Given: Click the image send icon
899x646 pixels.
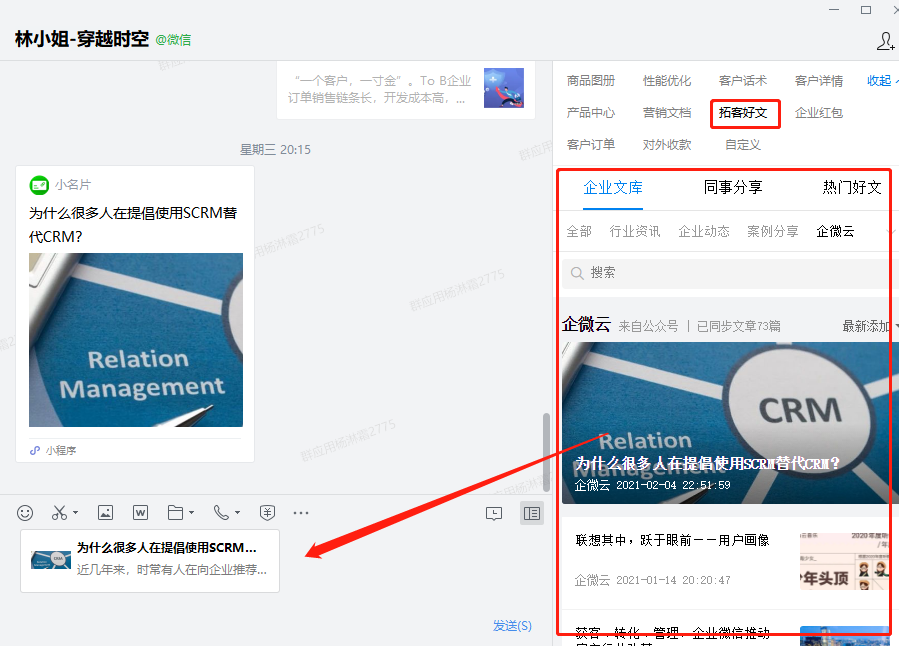Looking at the screenshot, I should [x=105, y=513].
